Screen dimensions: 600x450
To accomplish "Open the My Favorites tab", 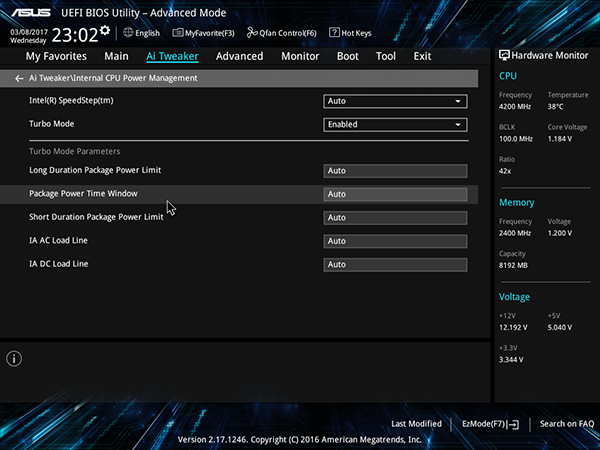I will tap(56, 56).
